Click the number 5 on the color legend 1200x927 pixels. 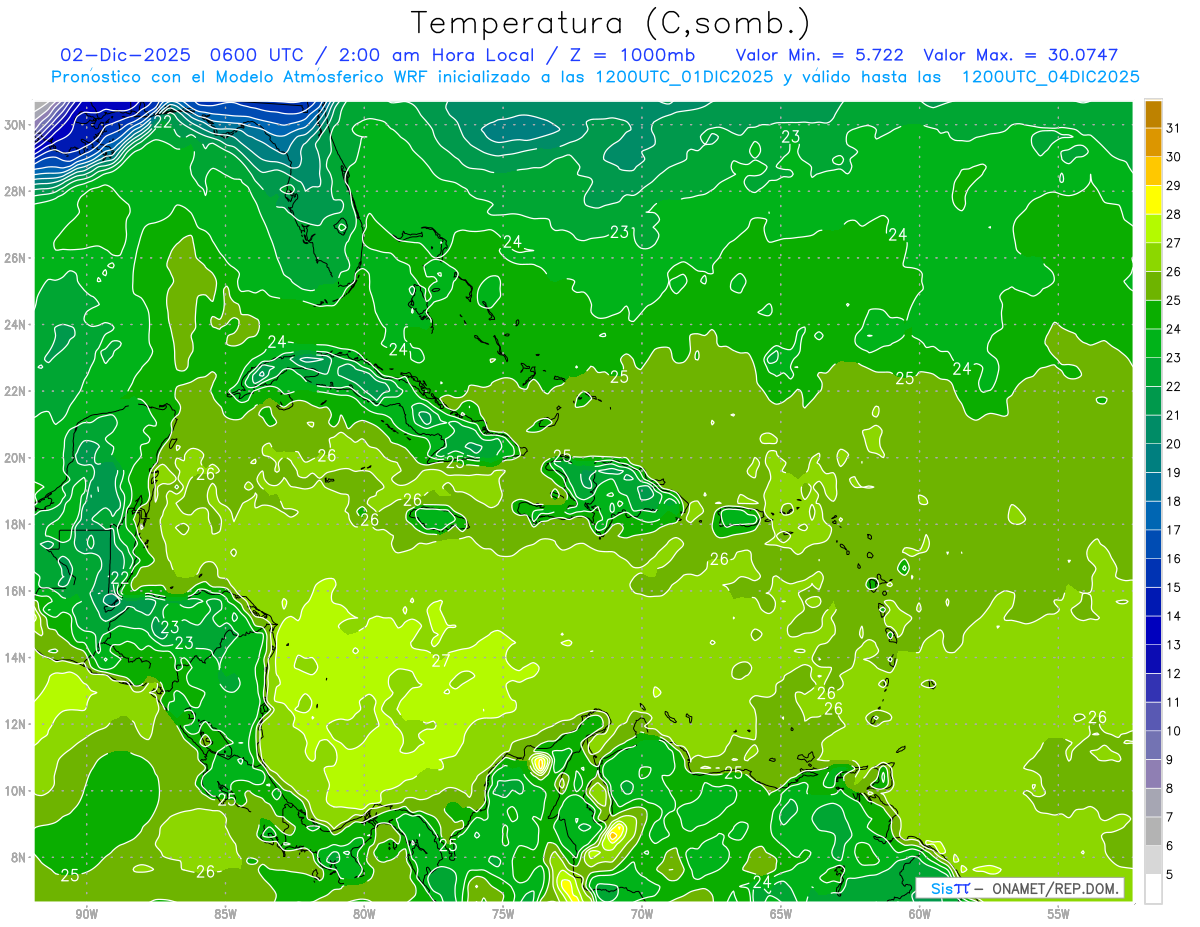pos(1170,876)
